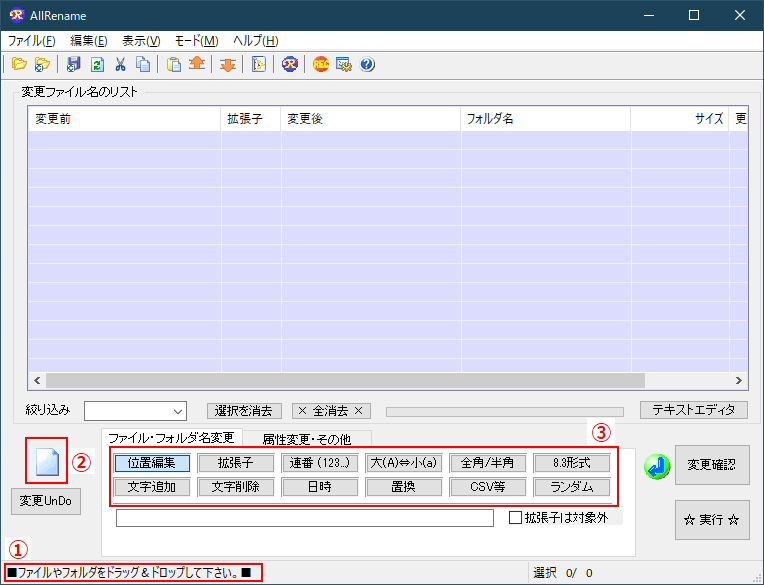Click the green return arrow icon
Viewport: 764px width, 585px height.
click(x=657, y=466)
